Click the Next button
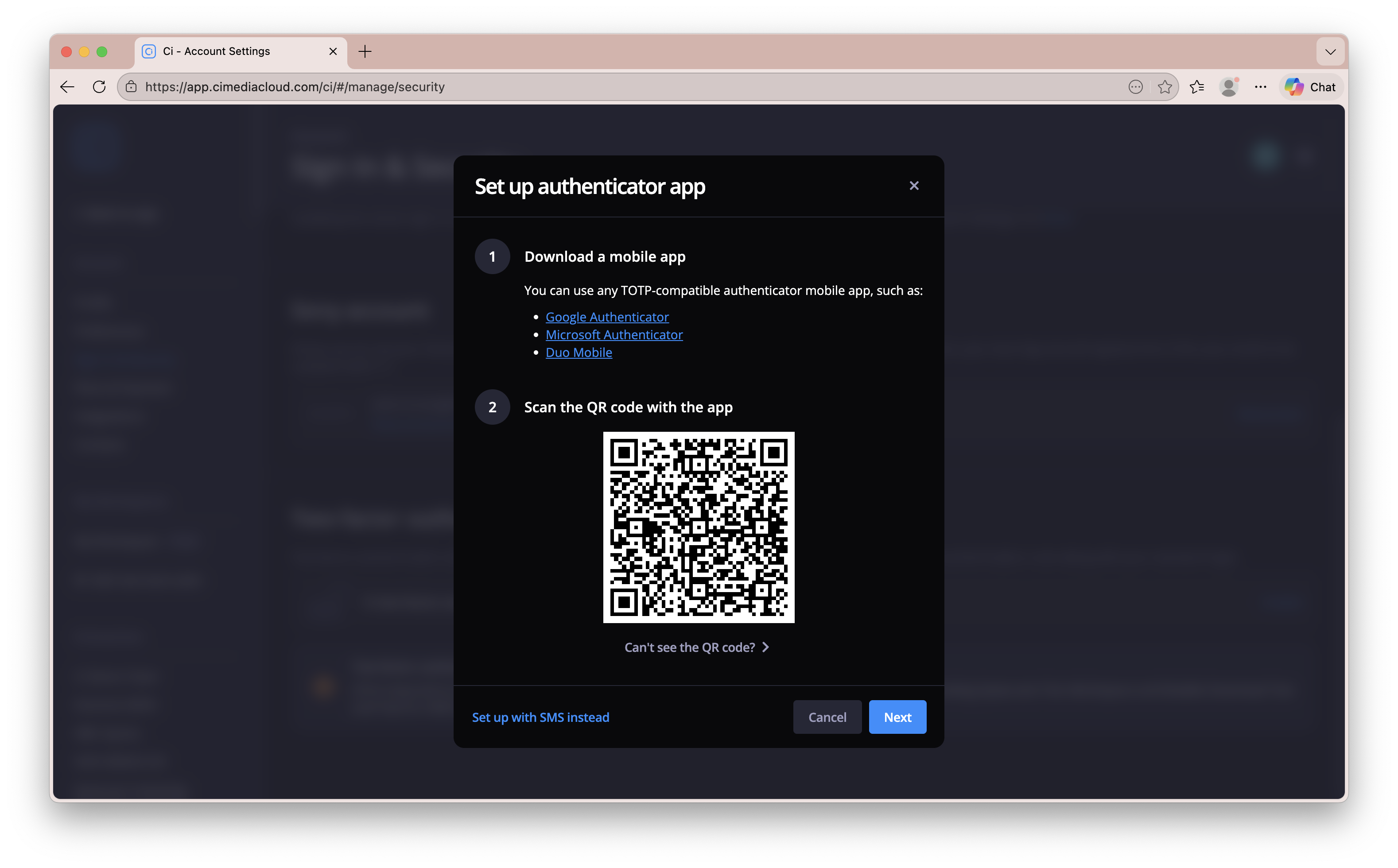Viewport: 1398px width, 868px height. pyautogui.click(x=897, y=717)
